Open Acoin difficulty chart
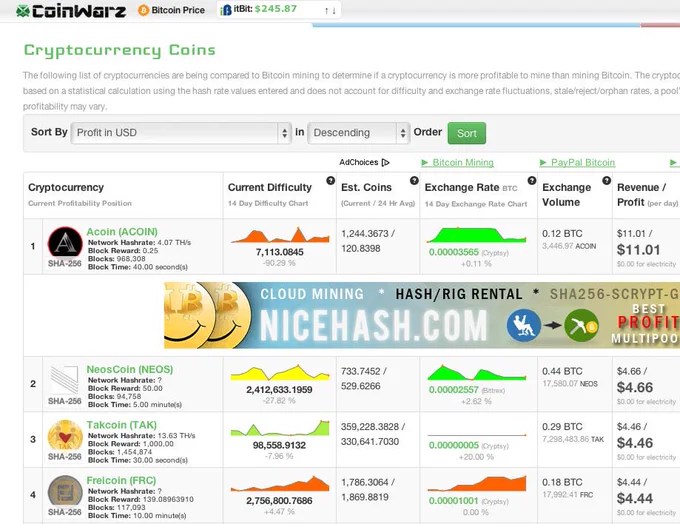The width and height of the screenshot is (680, 524). [280, 235]
